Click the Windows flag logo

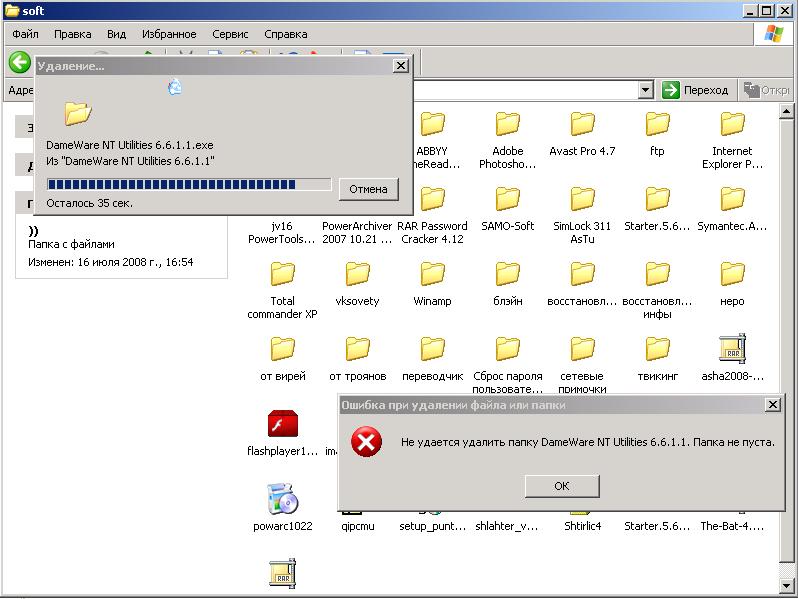pyautogui.click(x=774, y=34)
